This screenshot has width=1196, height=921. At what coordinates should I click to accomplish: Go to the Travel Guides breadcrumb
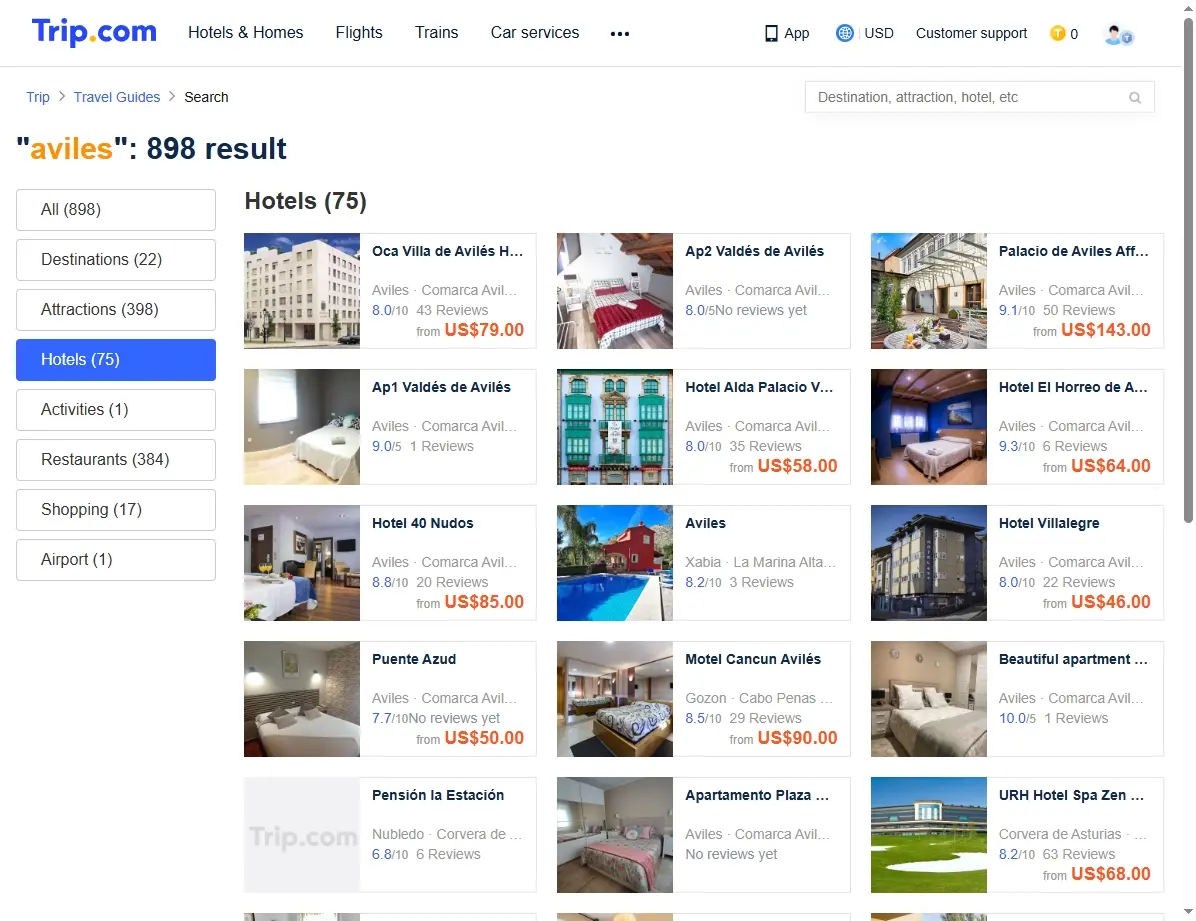(x=117, y=97)
